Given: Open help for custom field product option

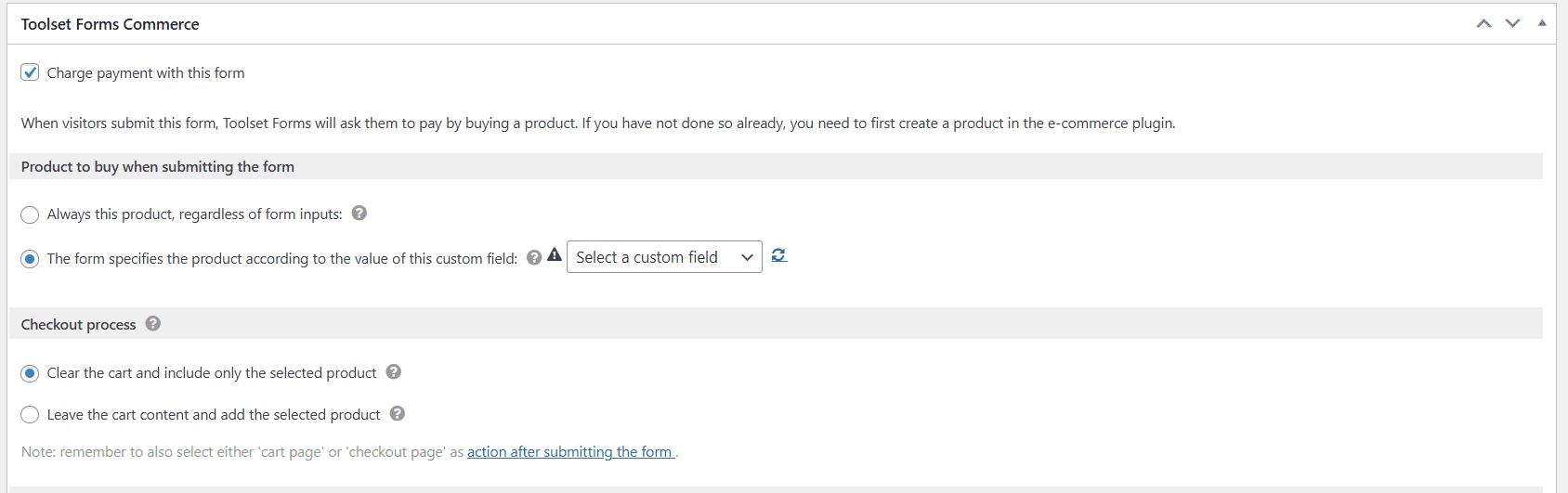Looking at the screenshot, I should coord(534,257).
